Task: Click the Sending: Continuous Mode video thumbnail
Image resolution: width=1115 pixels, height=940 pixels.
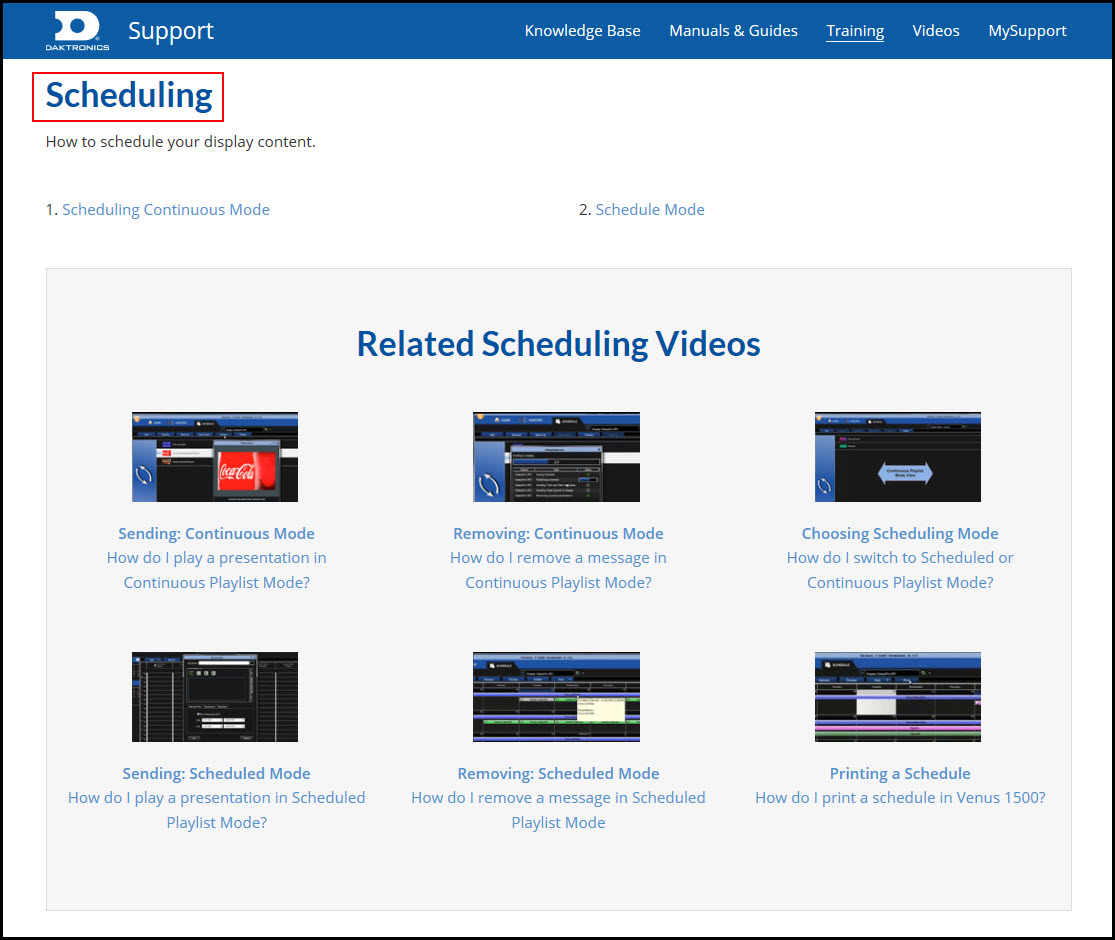Action: click(x=214, y=456)
